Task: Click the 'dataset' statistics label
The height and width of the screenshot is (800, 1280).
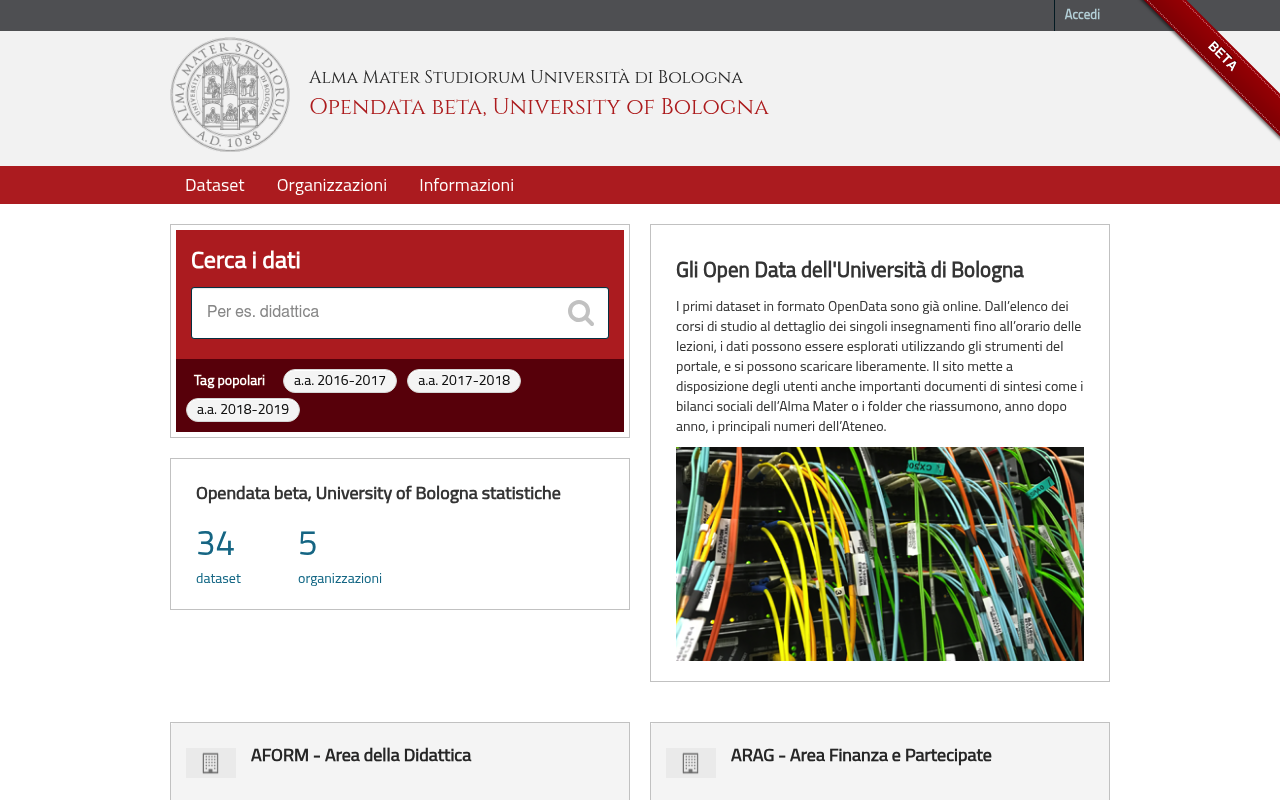Action: [x=218, y=578]
